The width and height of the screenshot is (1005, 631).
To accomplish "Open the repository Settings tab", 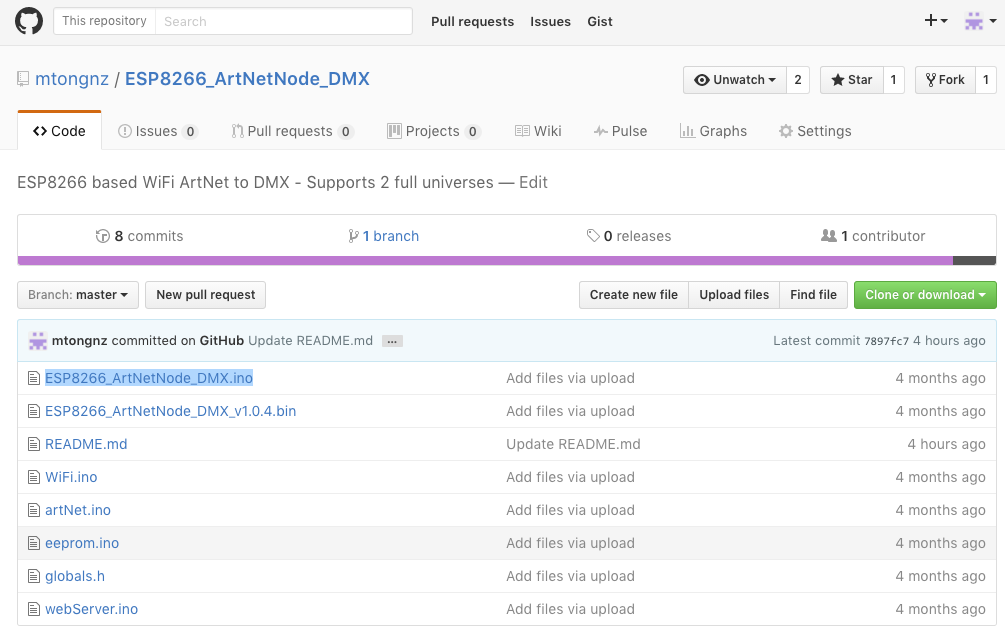I will [x=815, y=131].
